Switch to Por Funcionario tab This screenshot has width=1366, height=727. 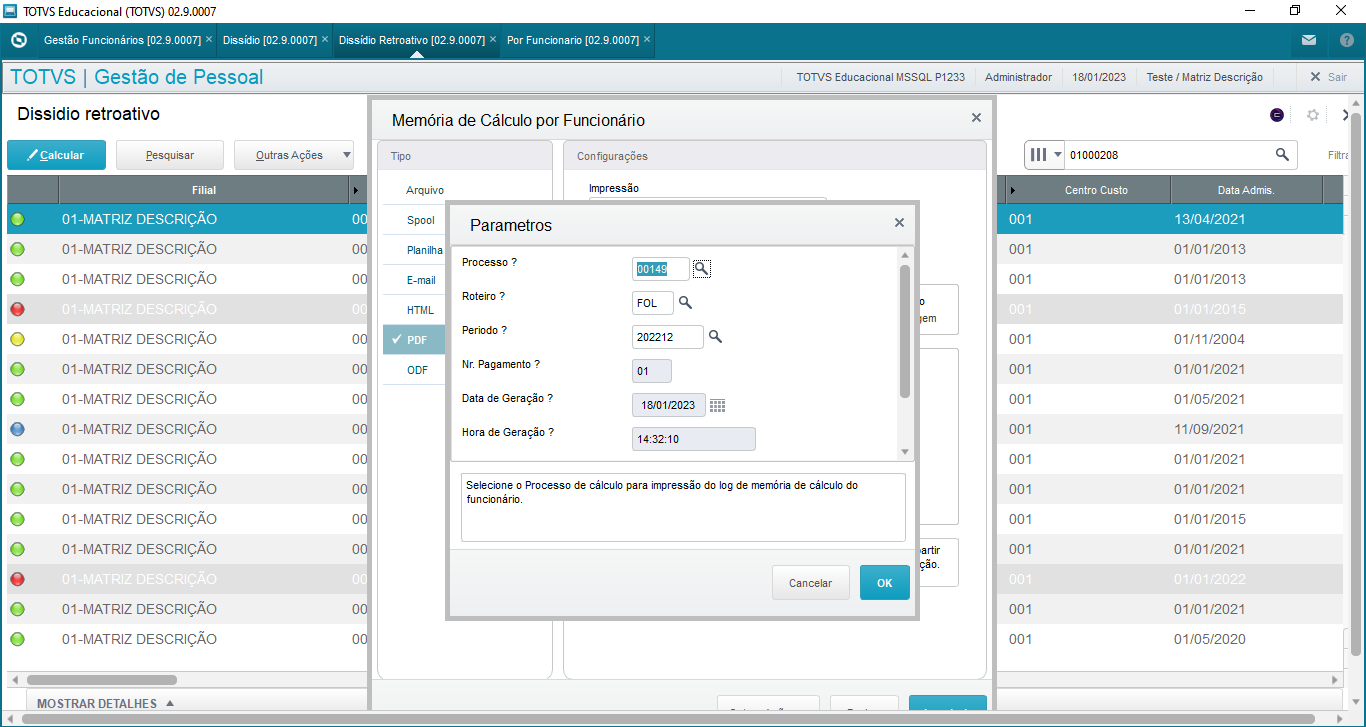[573, 40]
